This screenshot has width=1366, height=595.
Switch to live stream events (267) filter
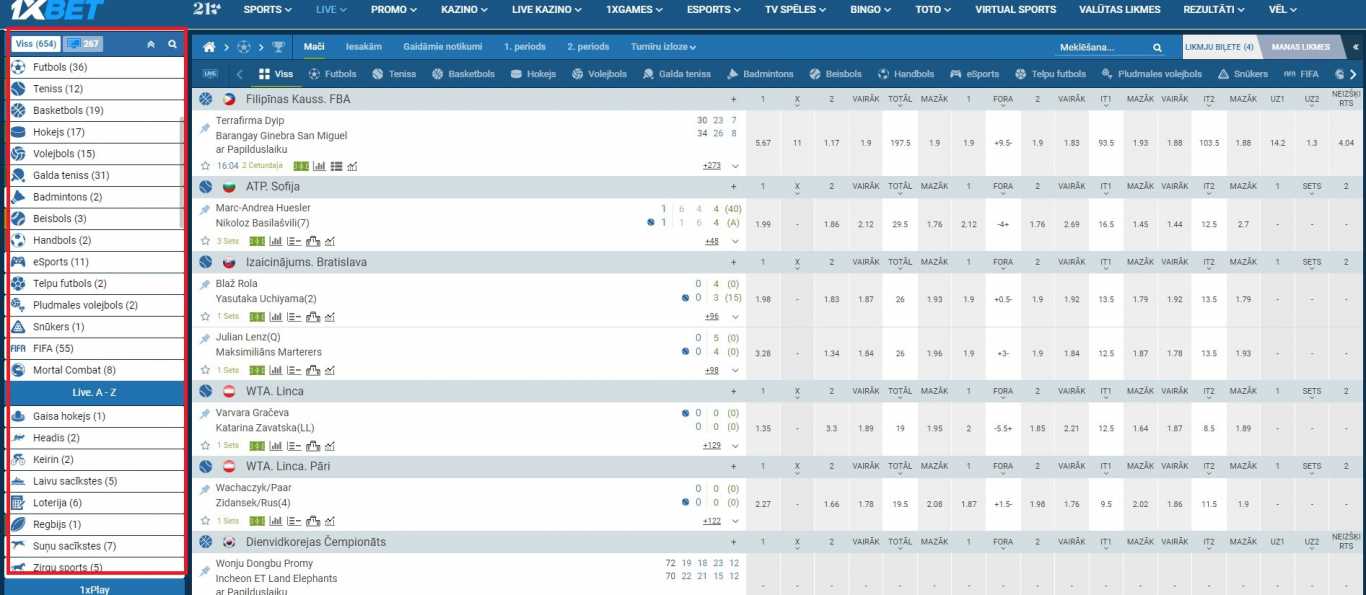(83, 44)
